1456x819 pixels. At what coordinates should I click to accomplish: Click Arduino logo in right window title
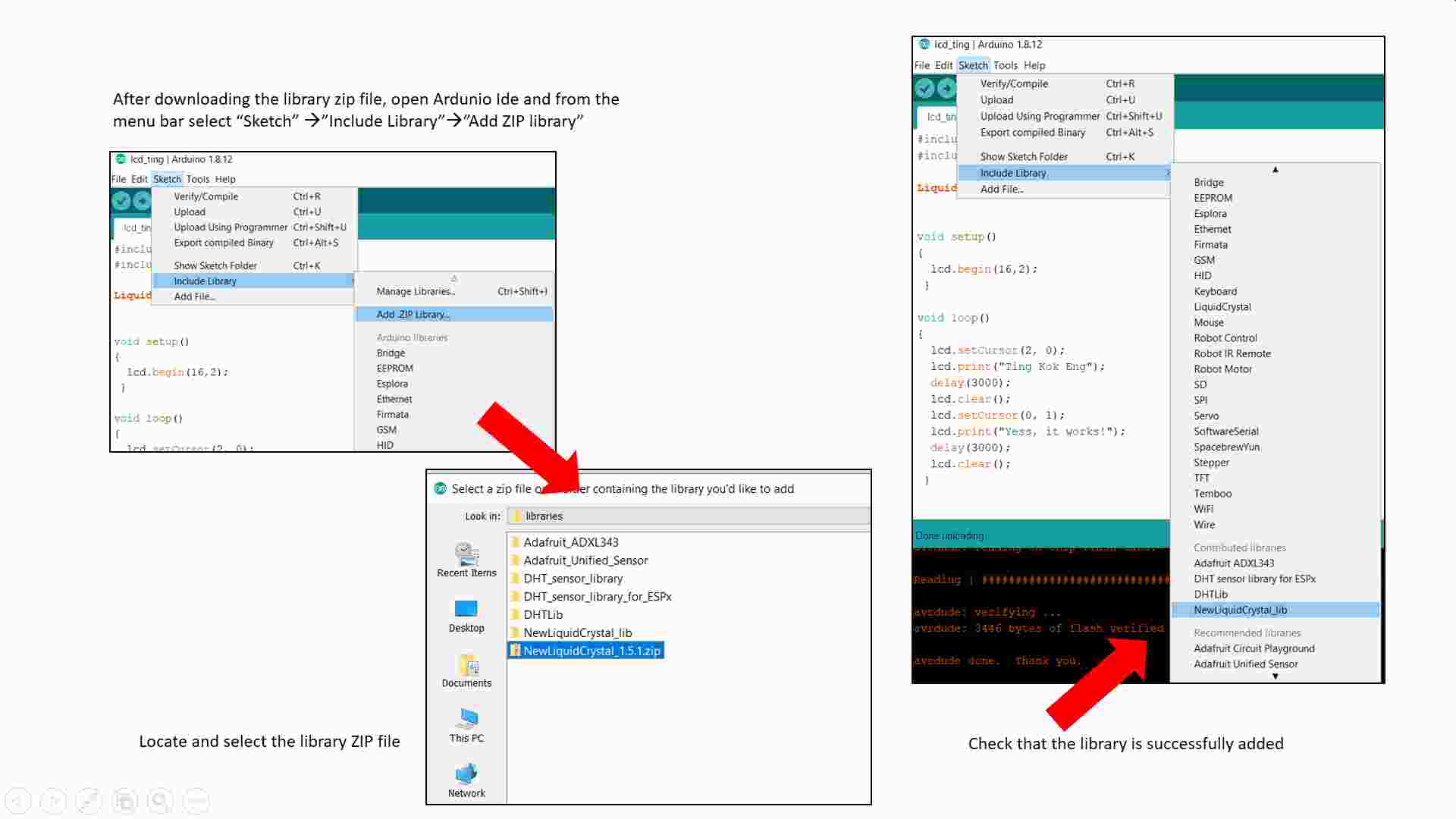click(924, 44)
